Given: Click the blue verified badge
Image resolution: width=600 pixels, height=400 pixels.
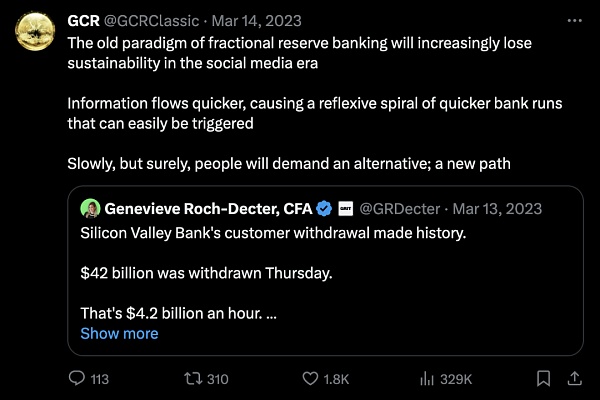Looking at the screenshot, I should (324, 208).
